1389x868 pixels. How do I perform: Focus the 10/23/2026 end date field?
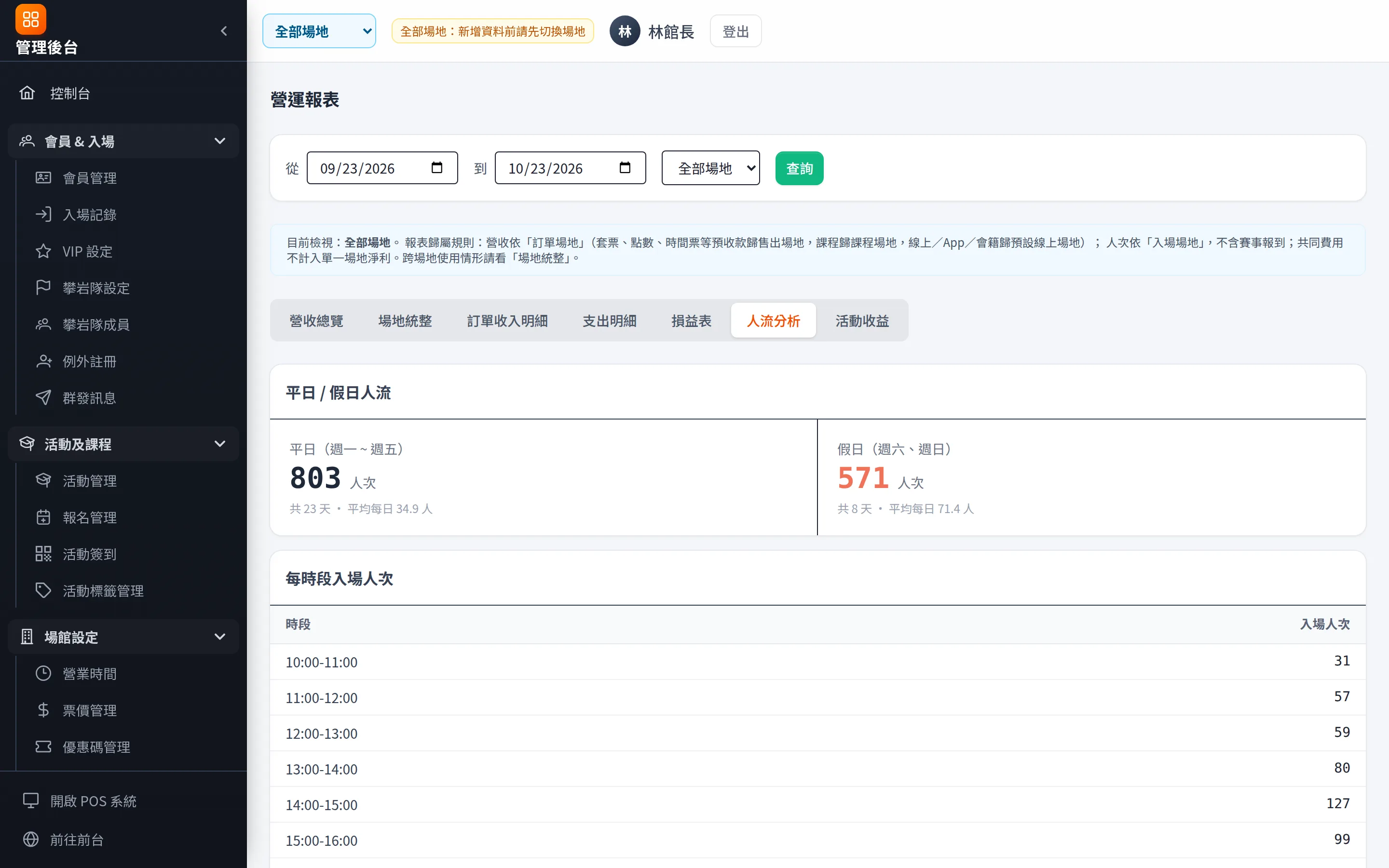(x=571, y=168)
